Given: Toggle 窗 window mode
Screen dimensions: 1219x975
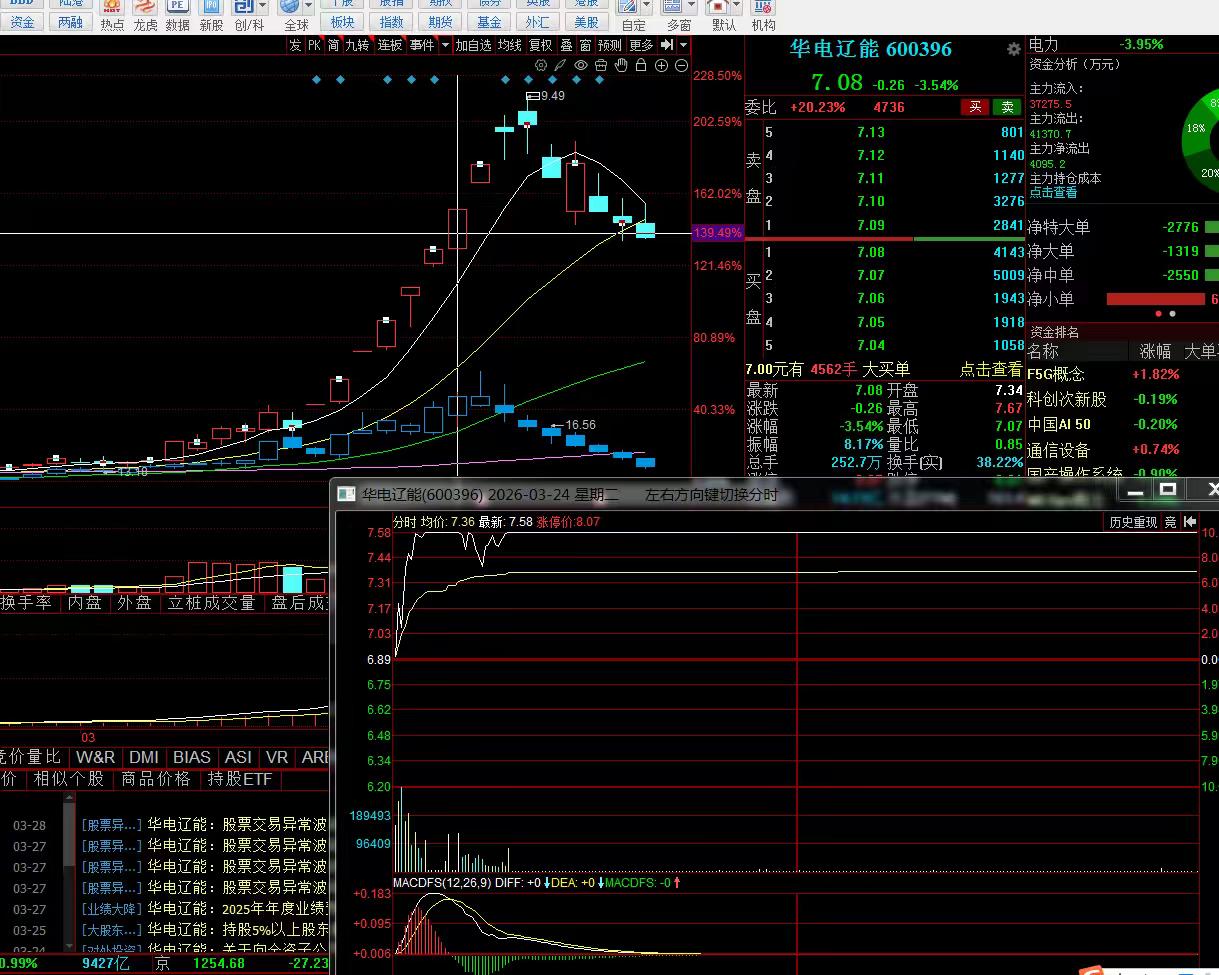Looking at the screenshot, I should 585,45.
